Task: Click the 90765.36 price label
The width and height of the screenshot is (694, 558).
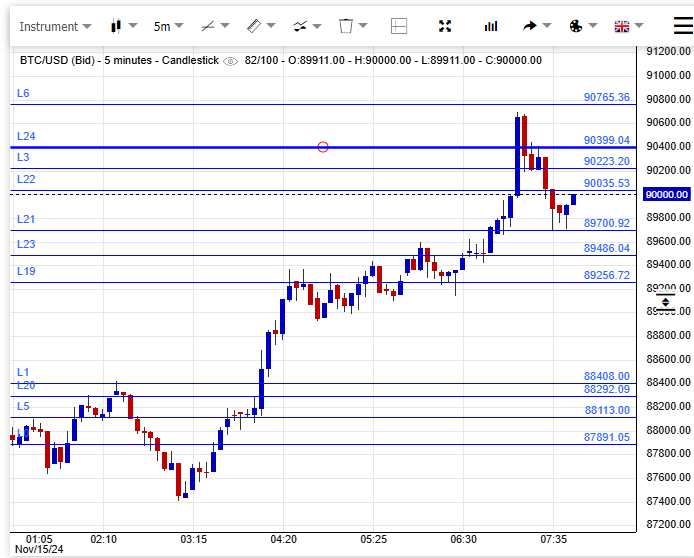Action: coord(606,97)
